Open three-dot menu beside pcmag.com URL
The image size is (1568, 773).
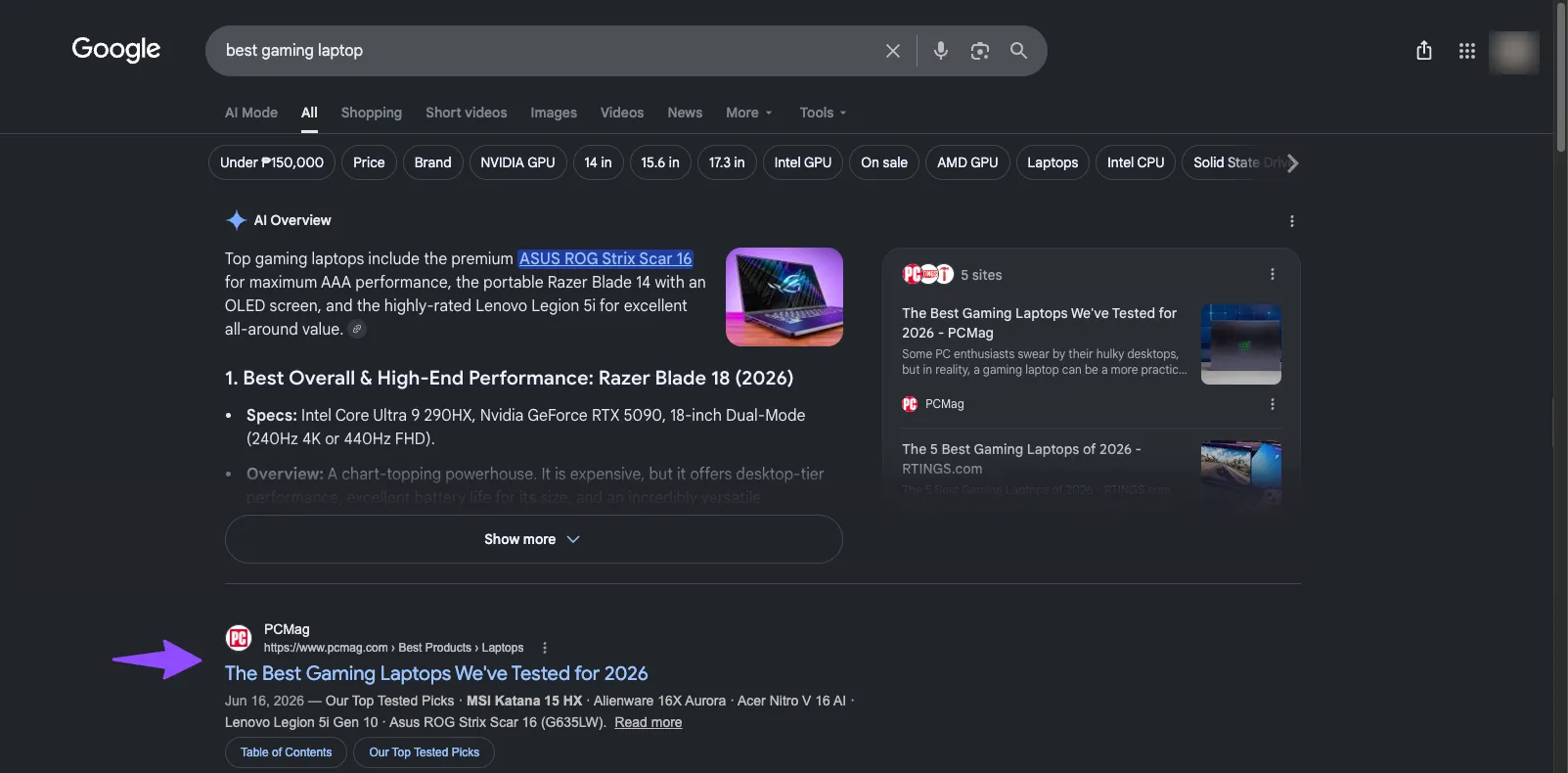[544, 648]
